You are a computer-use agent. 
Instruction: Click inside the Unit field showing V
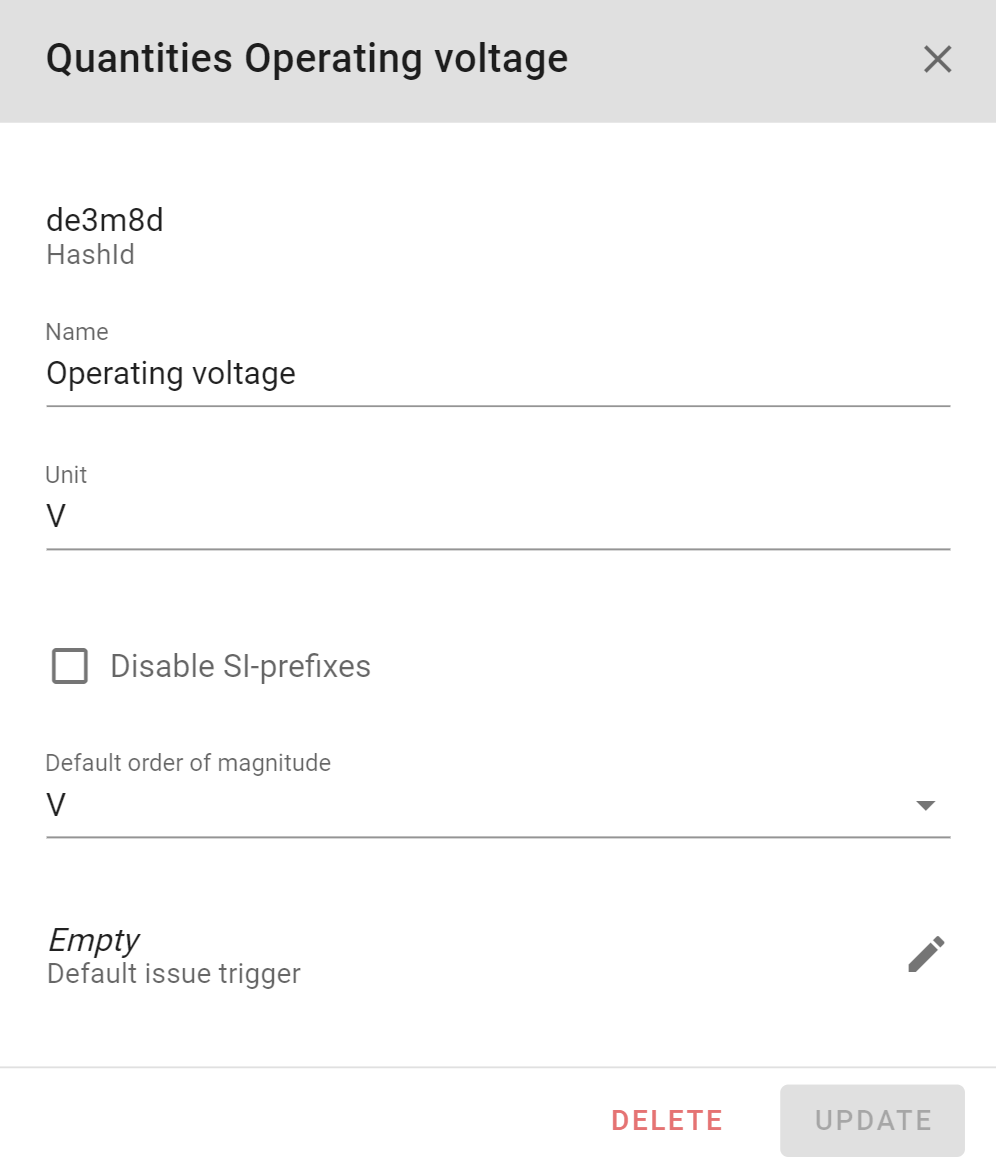point(500,516)
